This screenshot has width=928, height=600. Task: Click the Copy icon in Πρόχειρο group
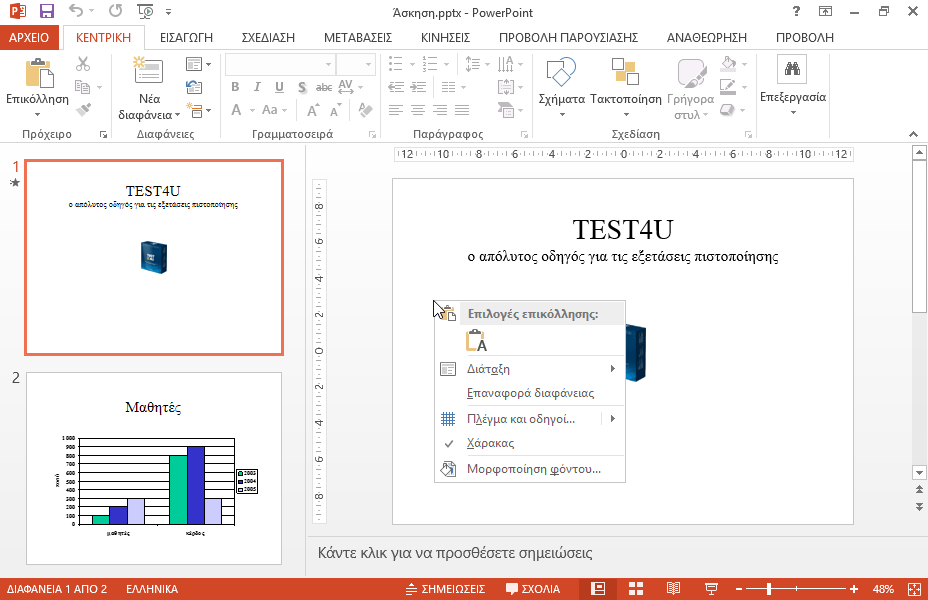click(83, 87)
